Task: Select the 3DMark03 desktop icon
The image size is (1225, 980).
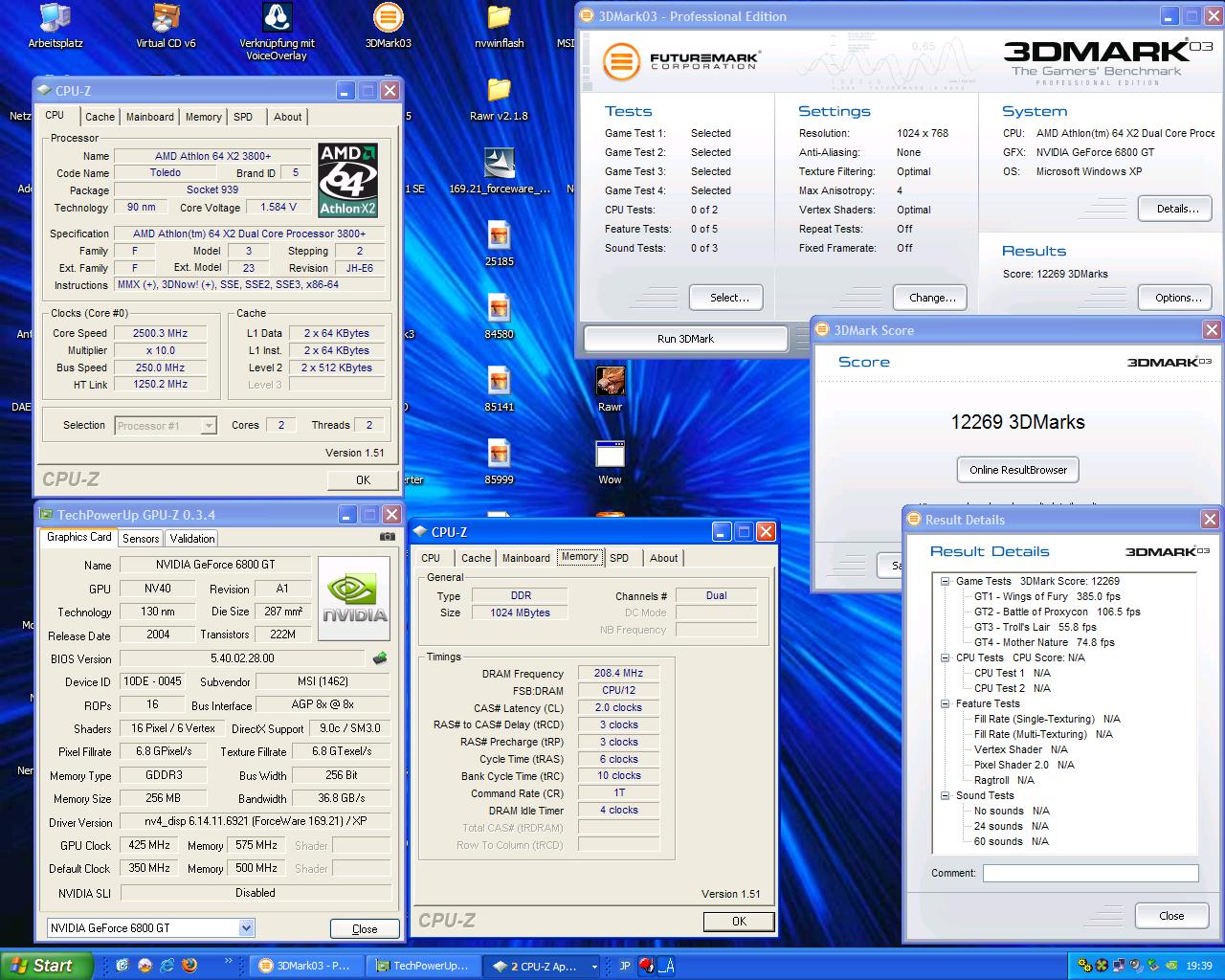Action: [x=388, y=26]
